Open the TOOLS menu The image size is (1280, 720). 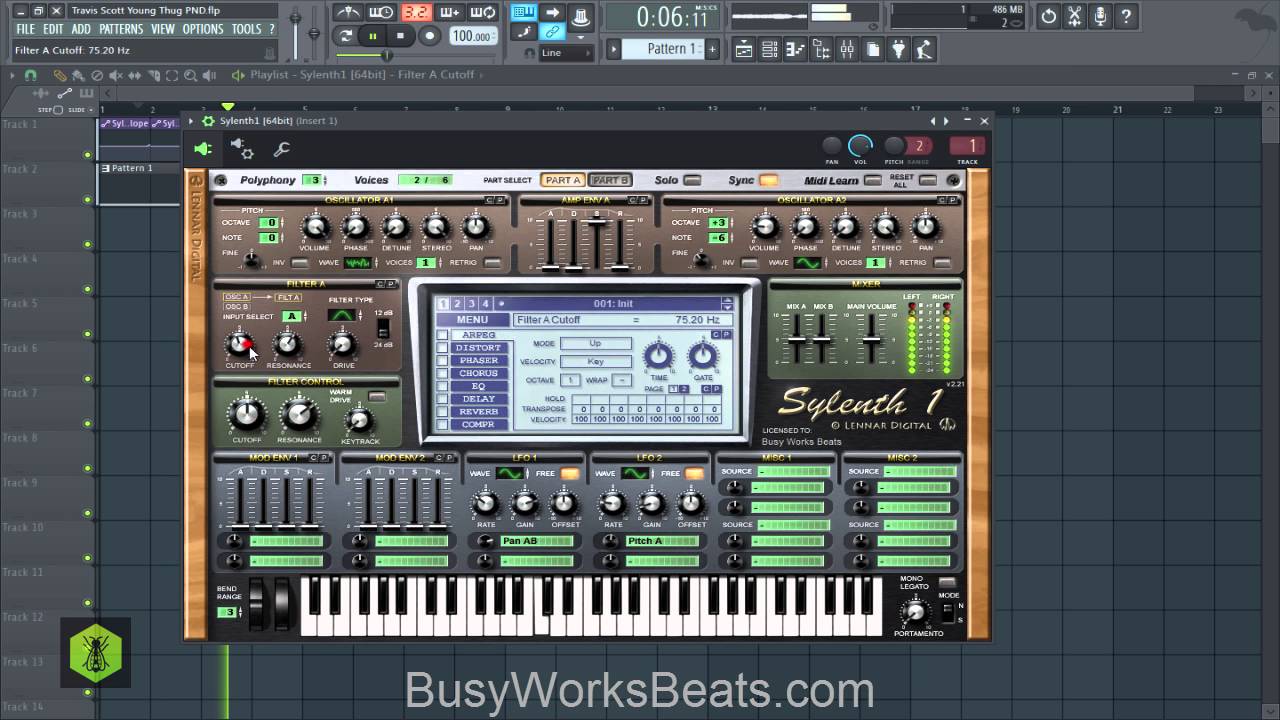click(x=246, y=29)
